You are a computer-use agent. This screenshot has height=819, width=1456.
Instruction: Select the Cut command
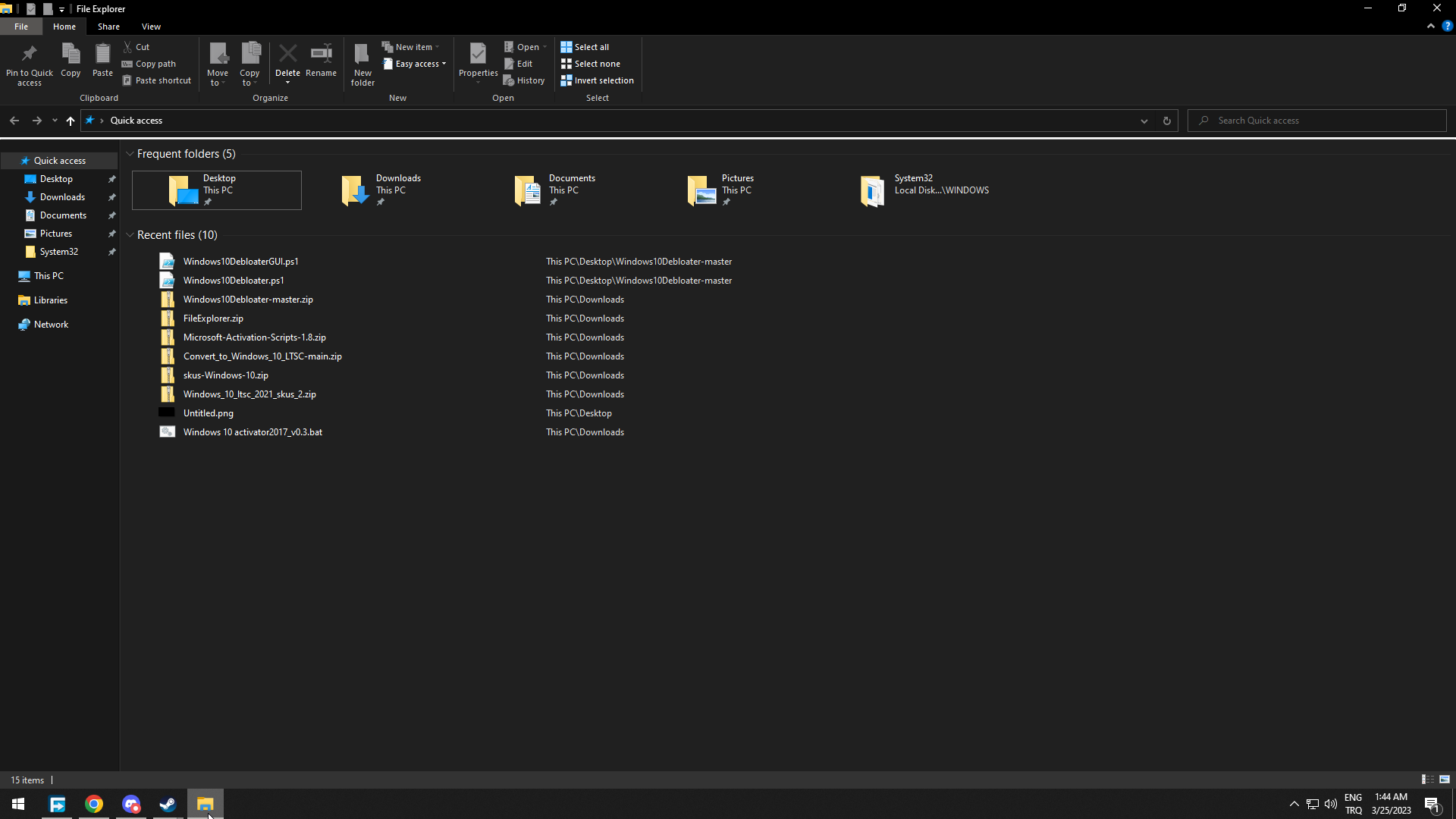tap(136, 47)
